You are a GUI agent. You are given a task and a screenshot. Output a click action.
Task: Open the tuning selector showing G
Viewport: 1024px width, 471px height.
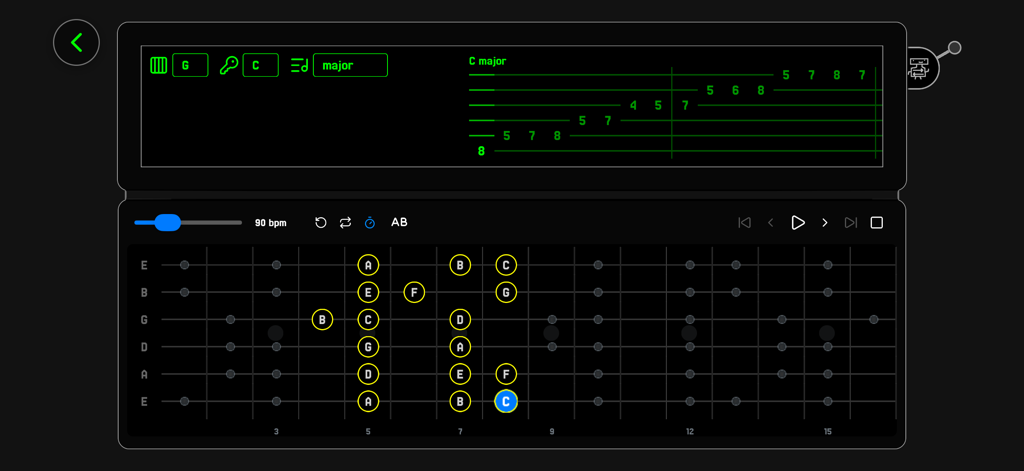click(x=190, y=65)
